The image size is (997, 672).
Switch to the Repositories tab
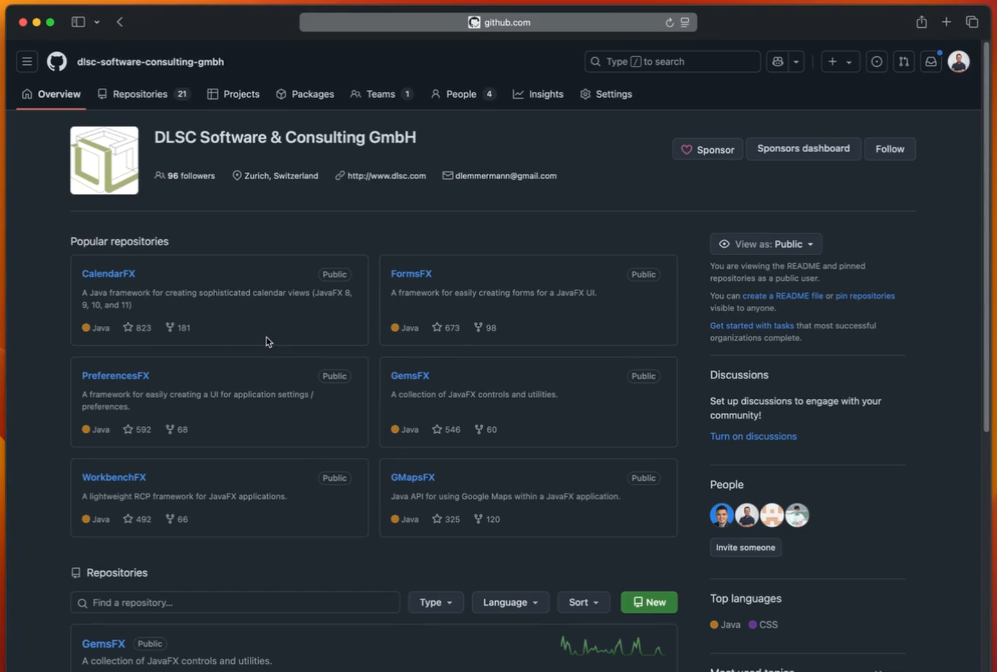coord(144,94)
